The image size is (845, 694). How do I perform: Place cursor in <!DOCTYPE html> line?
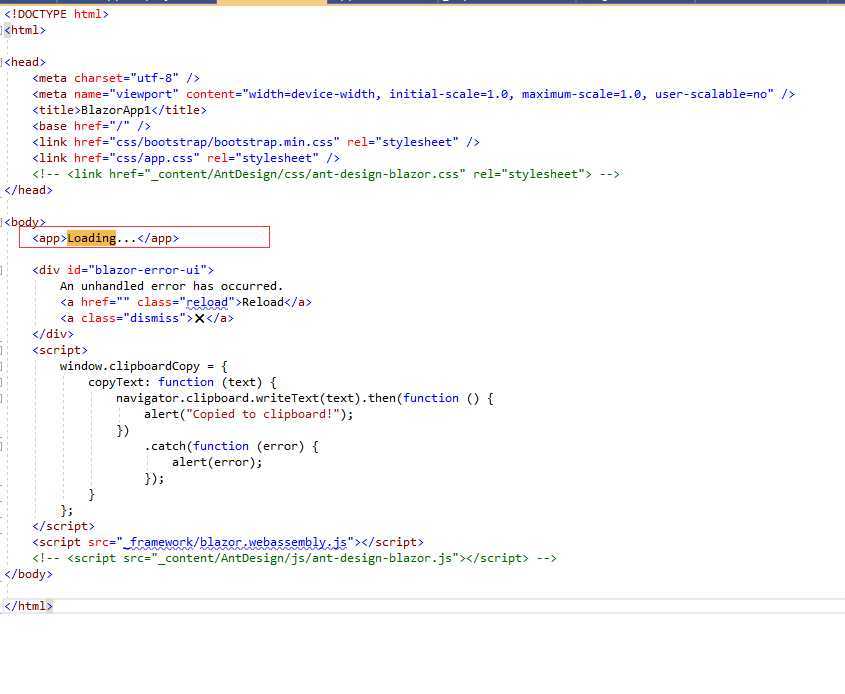coord(56,14)
